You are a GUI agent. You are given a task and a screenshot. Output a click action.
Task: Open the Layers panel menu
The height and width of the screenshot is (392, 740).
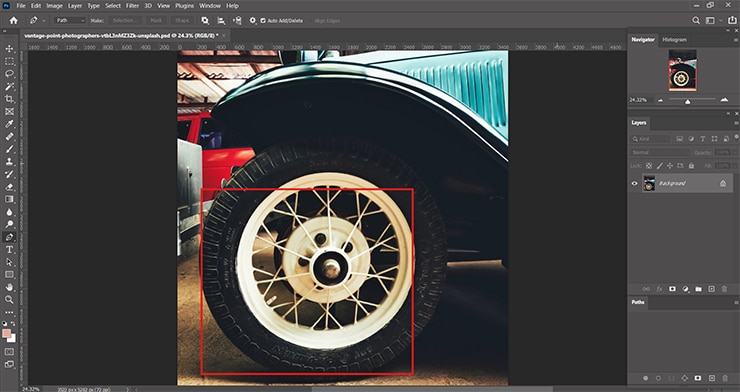click(735, 123)
